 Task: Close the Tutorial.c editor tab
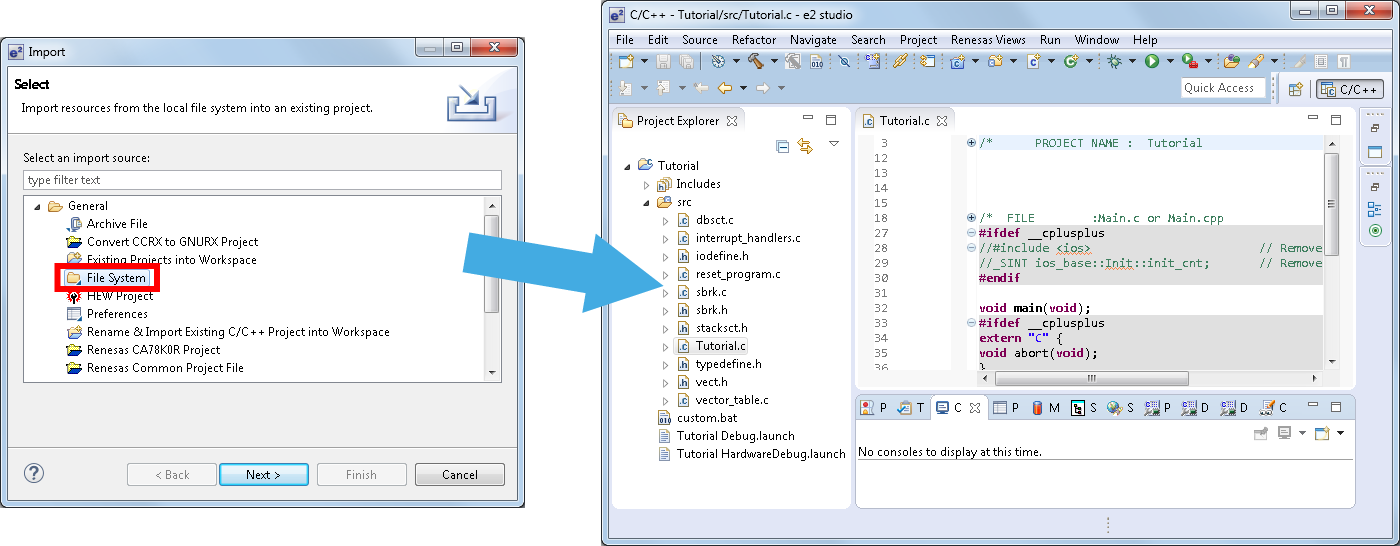coord(941,121)
